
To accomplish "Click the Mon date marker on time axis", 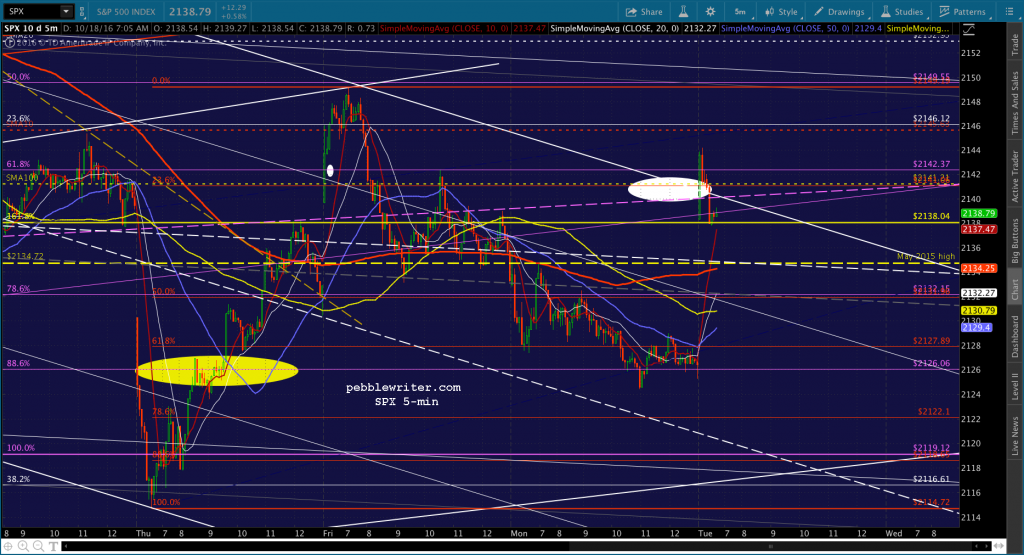I will click(519, 533).
